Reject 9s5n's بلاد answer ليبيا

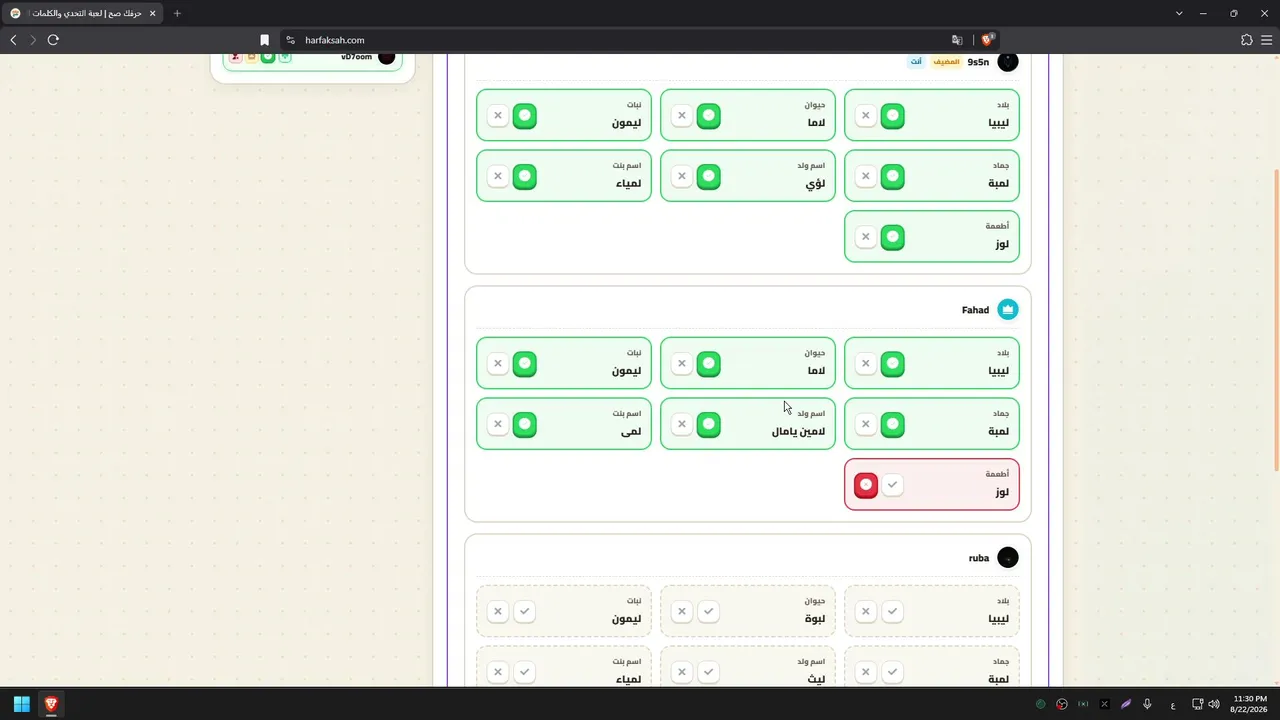(x=866, y=116)
